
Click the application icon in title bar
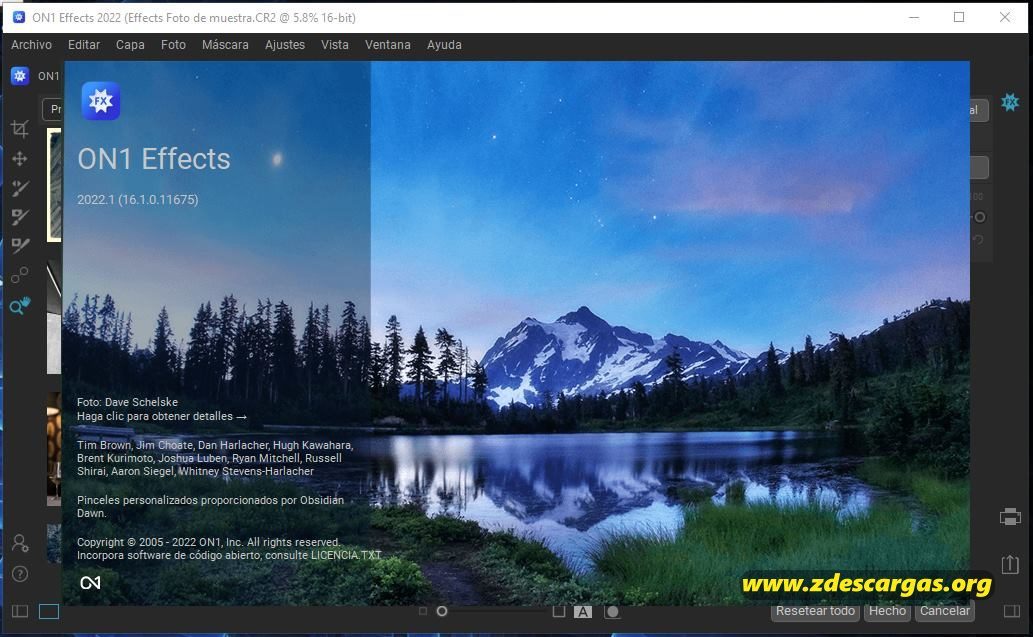[18, 17]
